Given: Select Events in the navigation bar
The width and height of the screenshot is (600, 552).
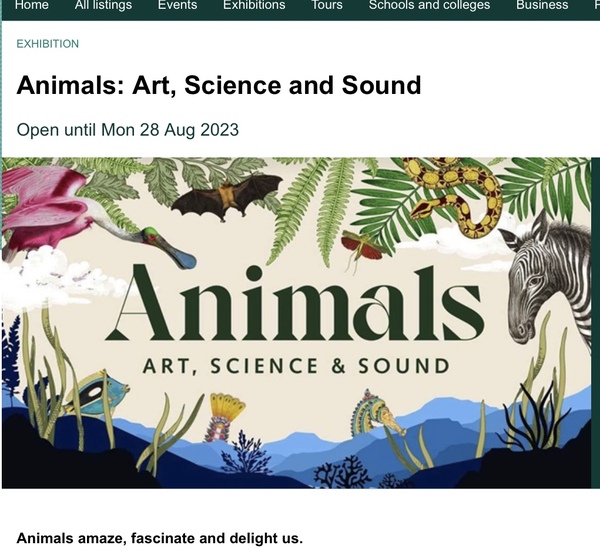Looking at the screenshot, I should [178, 5].
